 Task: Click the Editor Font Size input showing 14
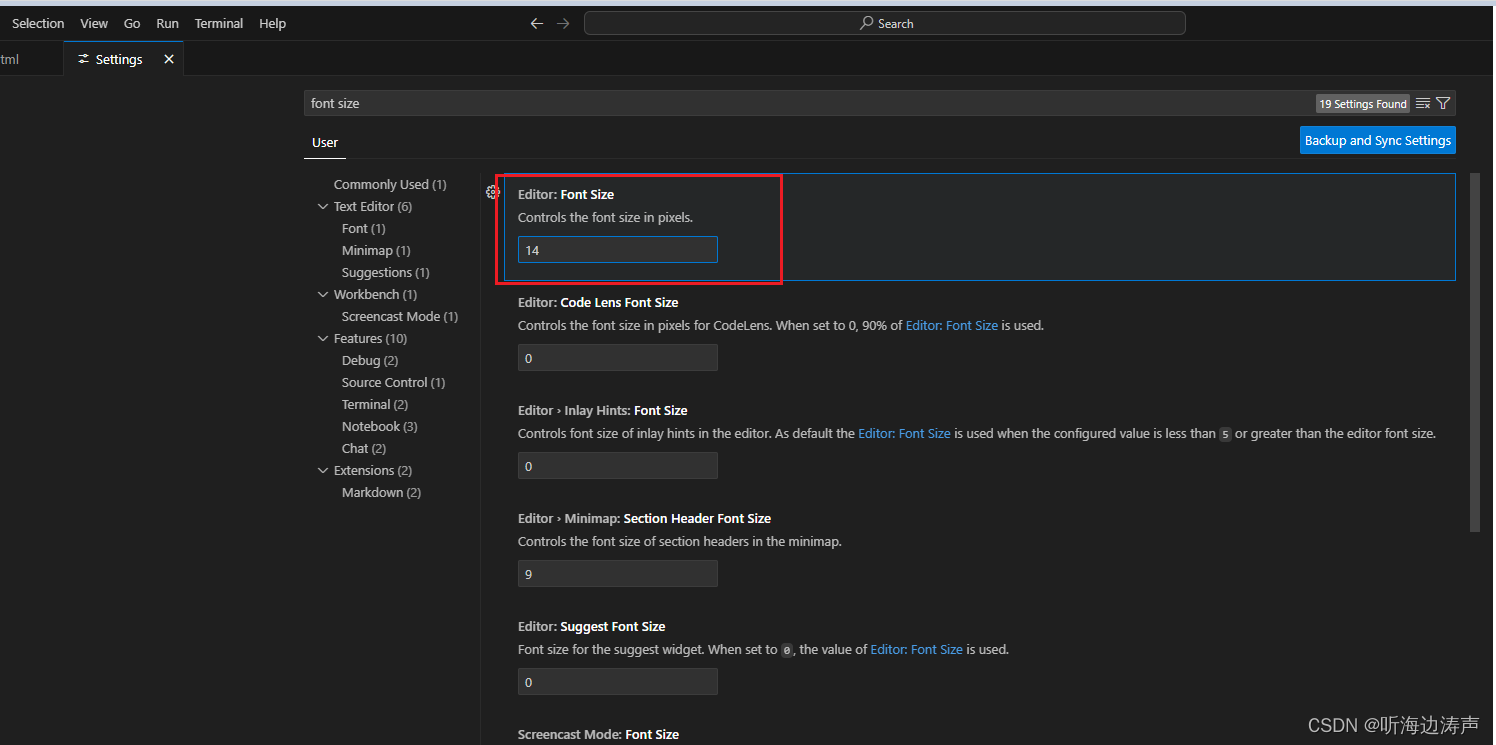point(618,250)
